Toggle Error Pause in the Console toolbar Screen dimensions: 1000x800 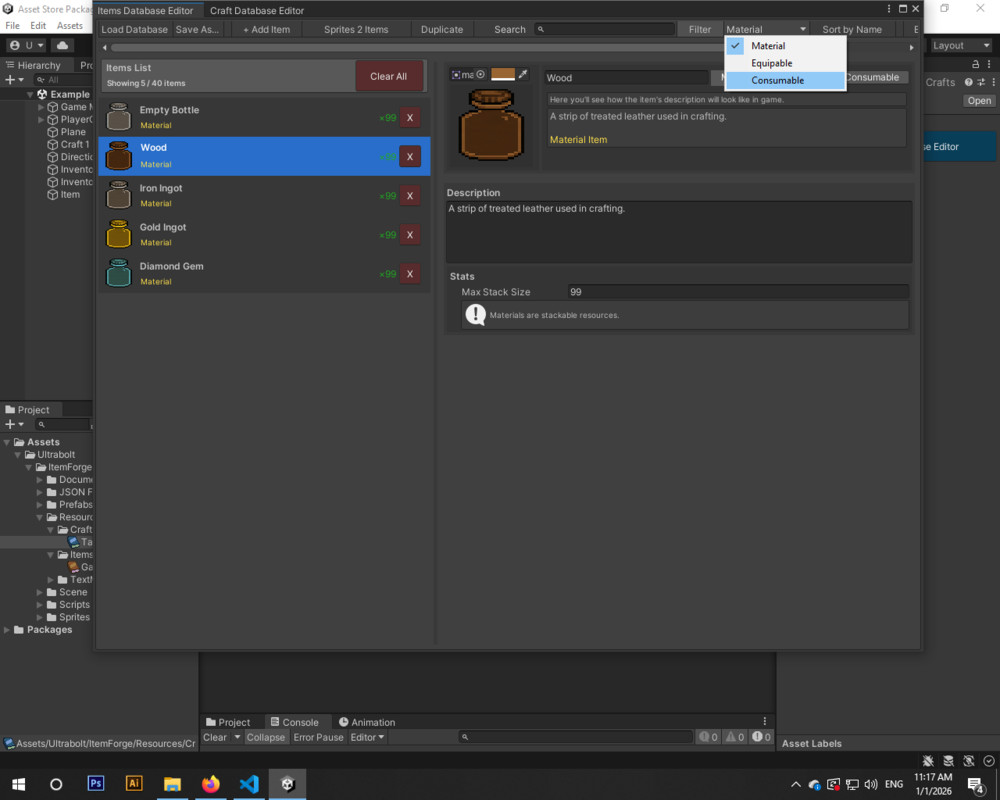pos(318,737)
